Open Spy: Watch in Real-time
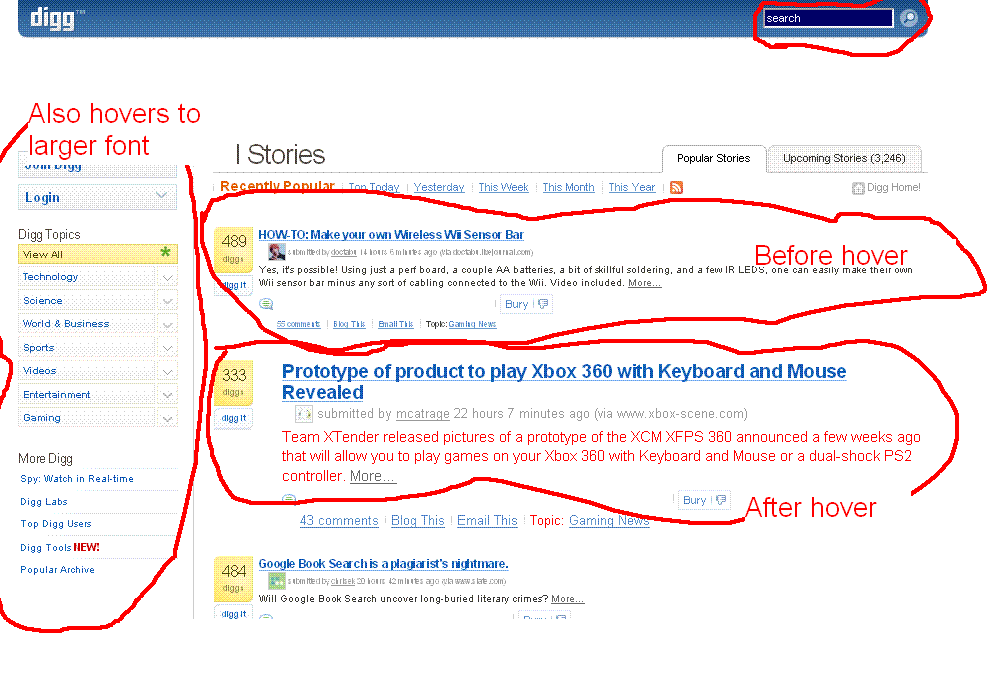 (77, 478)
